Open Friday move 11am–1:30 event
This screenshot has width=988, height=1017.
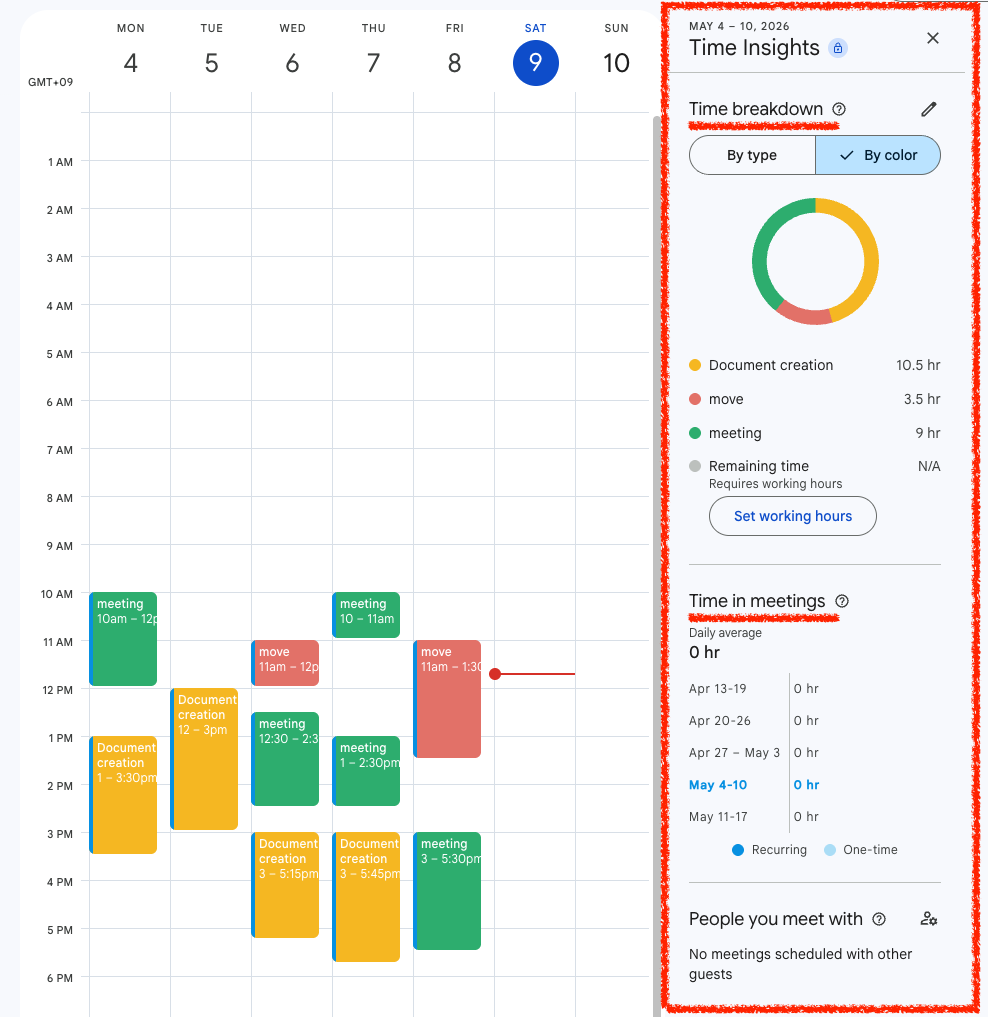pyautogui.click(x=448, y=699)
